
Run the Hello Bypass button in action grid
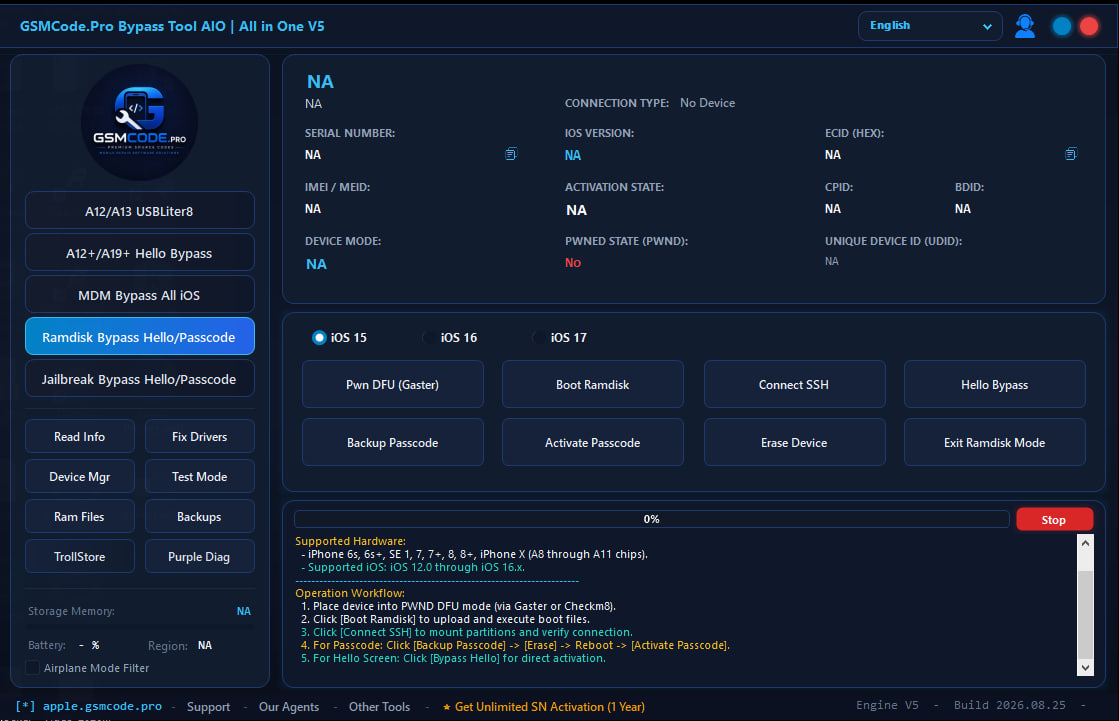[x=994, y=384]
